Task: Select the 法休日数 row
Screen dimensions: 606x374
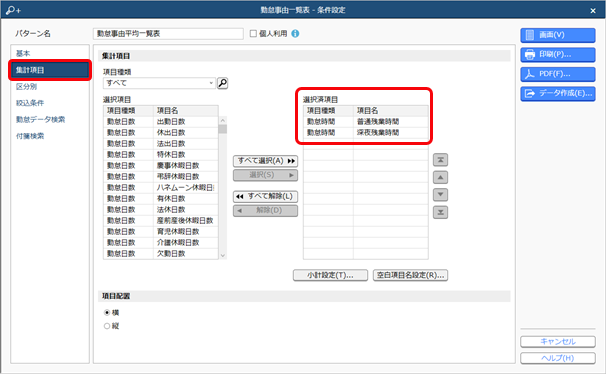Action: tap(161, 210)
